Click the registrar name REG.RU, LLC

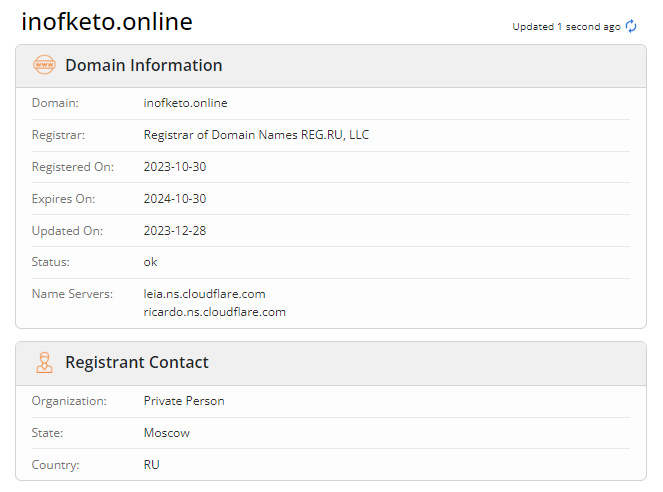click(256, 135)
